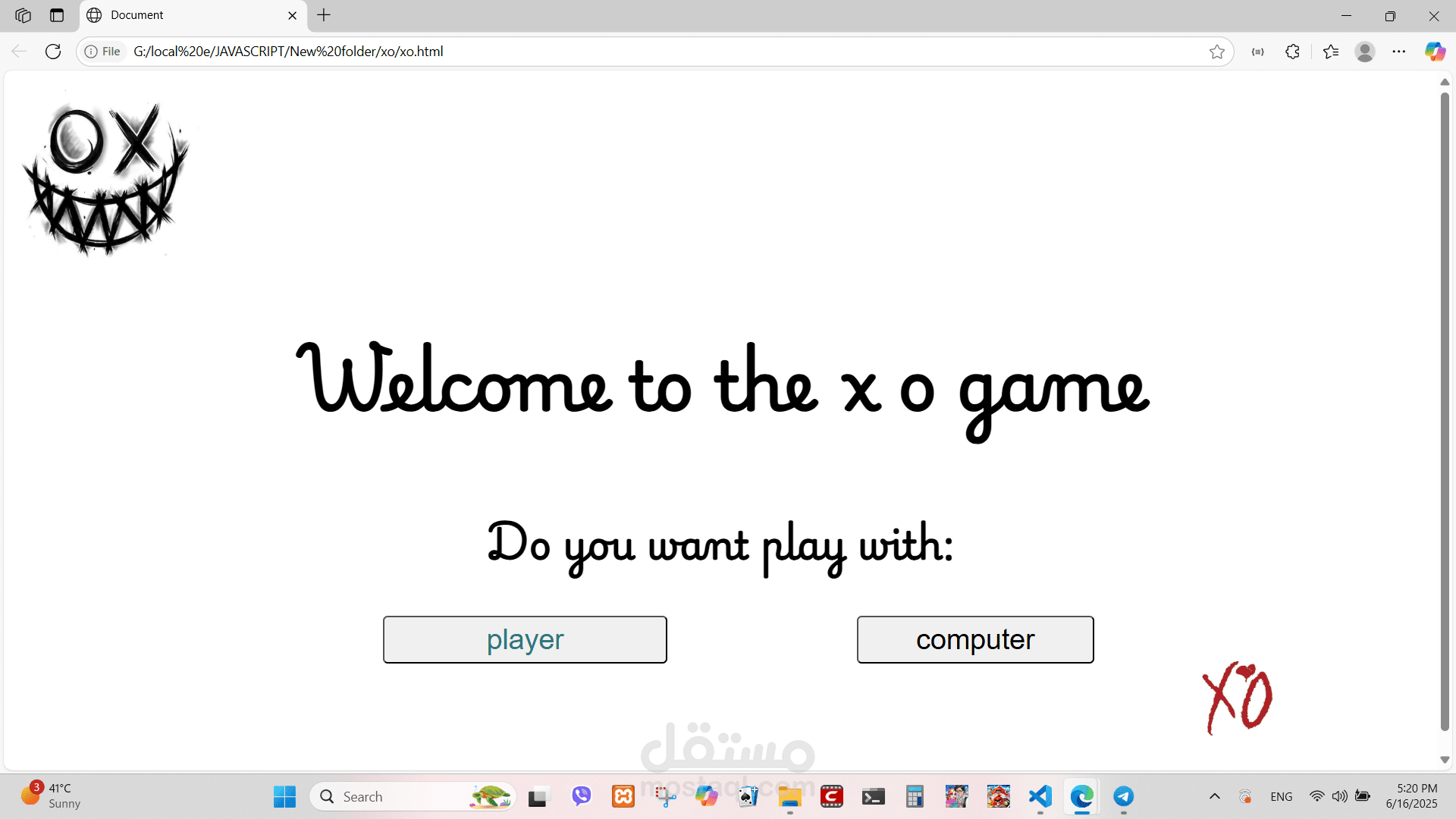Click the player button
The width and height of the screenshot is (1456, 819).
coord(525,639)
